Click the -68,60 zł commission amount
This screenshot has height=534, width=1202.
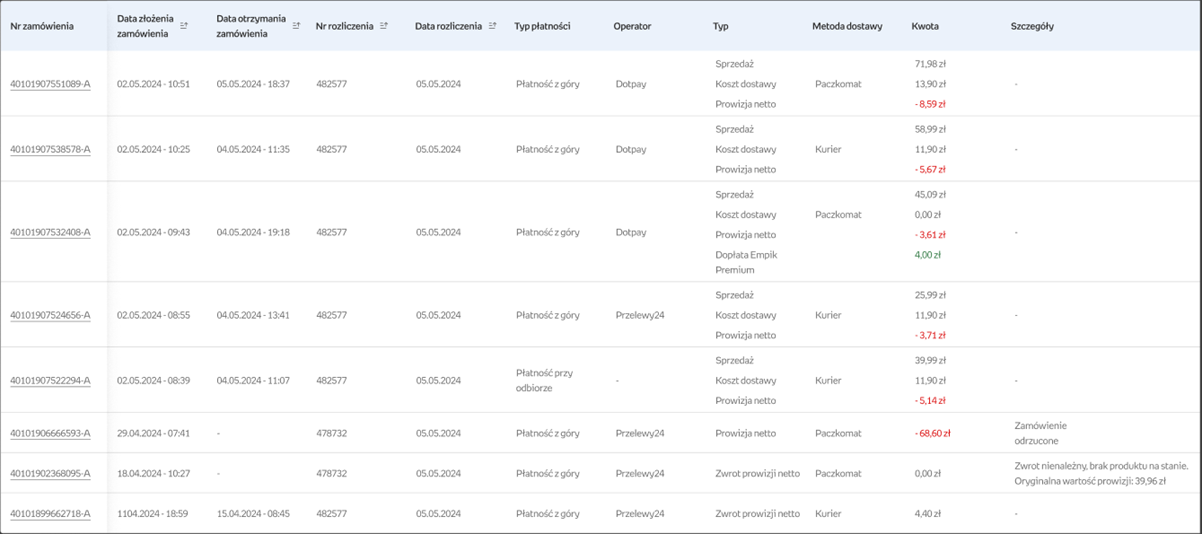(932, 433)
